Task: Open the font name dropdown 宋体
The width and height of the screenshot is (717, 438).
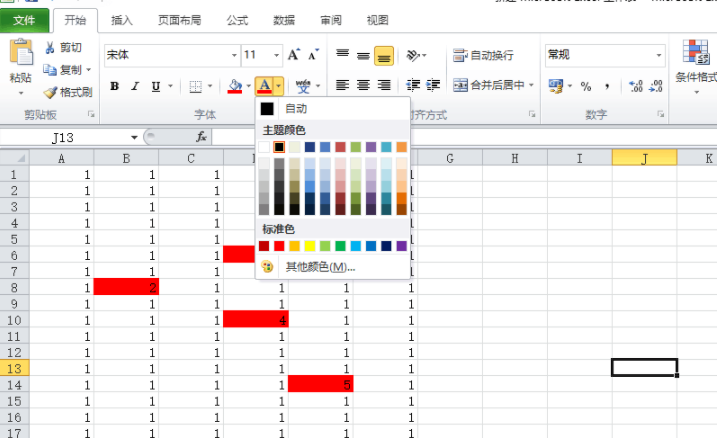Action: (x=234, y=55)
